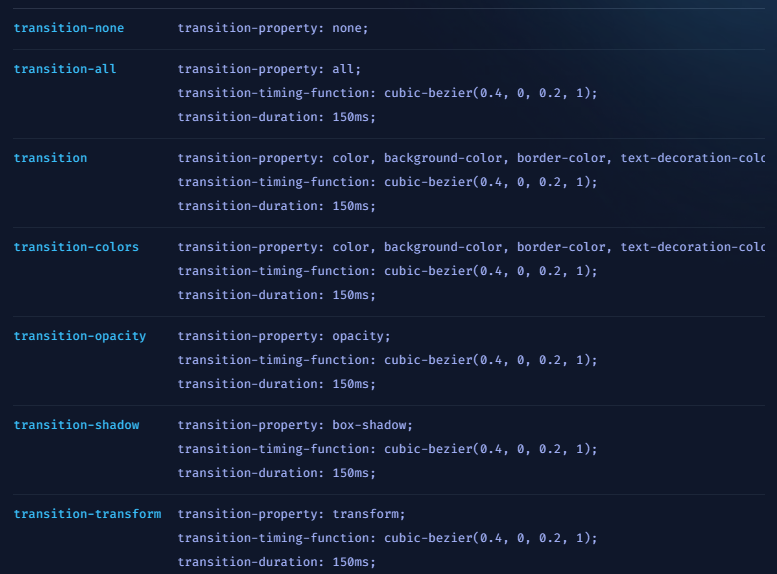Click the "transition-property: none;" code line
The height and width of the screenshot is (574, 777).
273,28
